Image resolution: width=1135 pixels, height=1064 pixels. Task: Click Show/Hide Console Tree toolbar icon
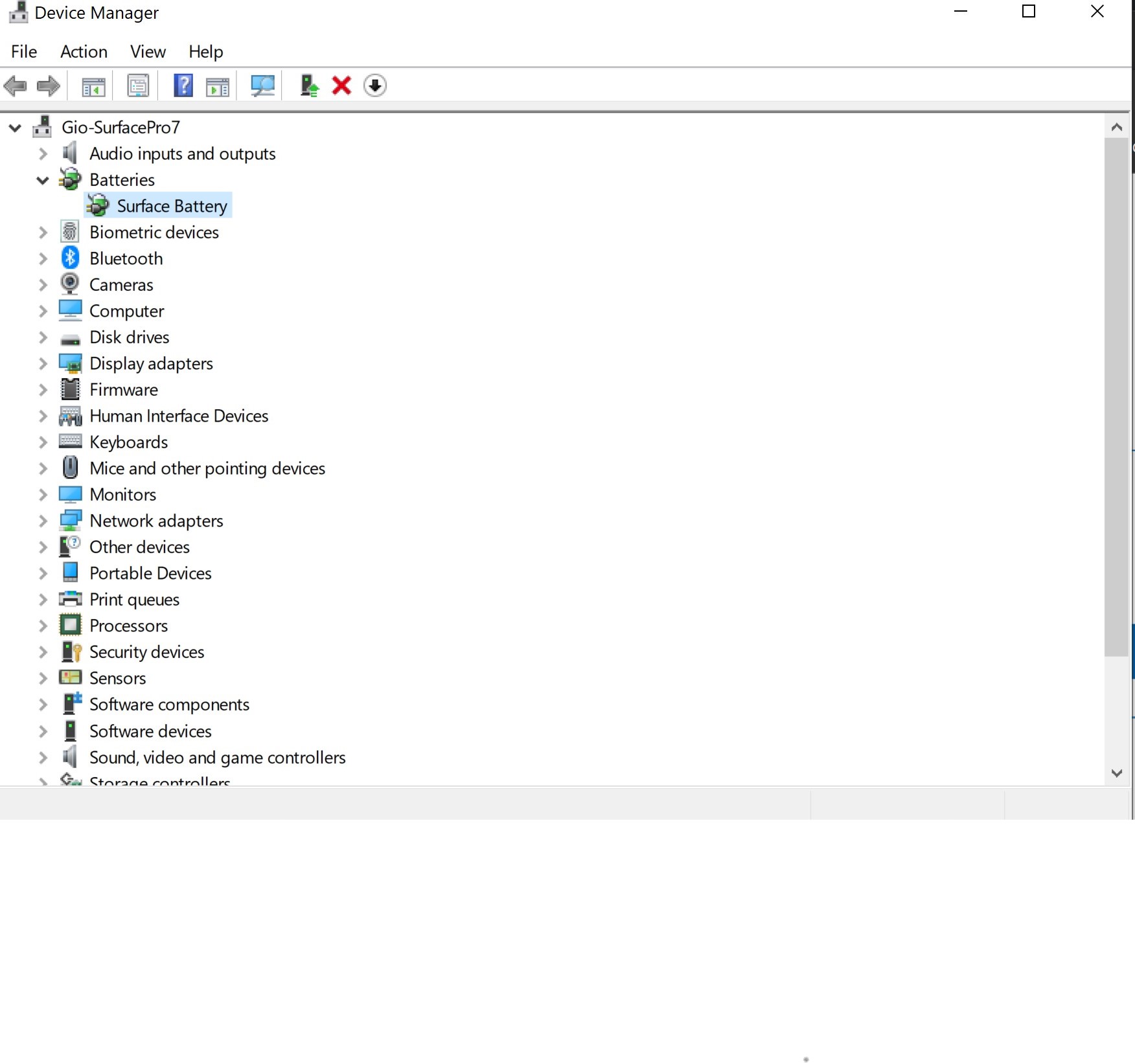pos(93,86)
